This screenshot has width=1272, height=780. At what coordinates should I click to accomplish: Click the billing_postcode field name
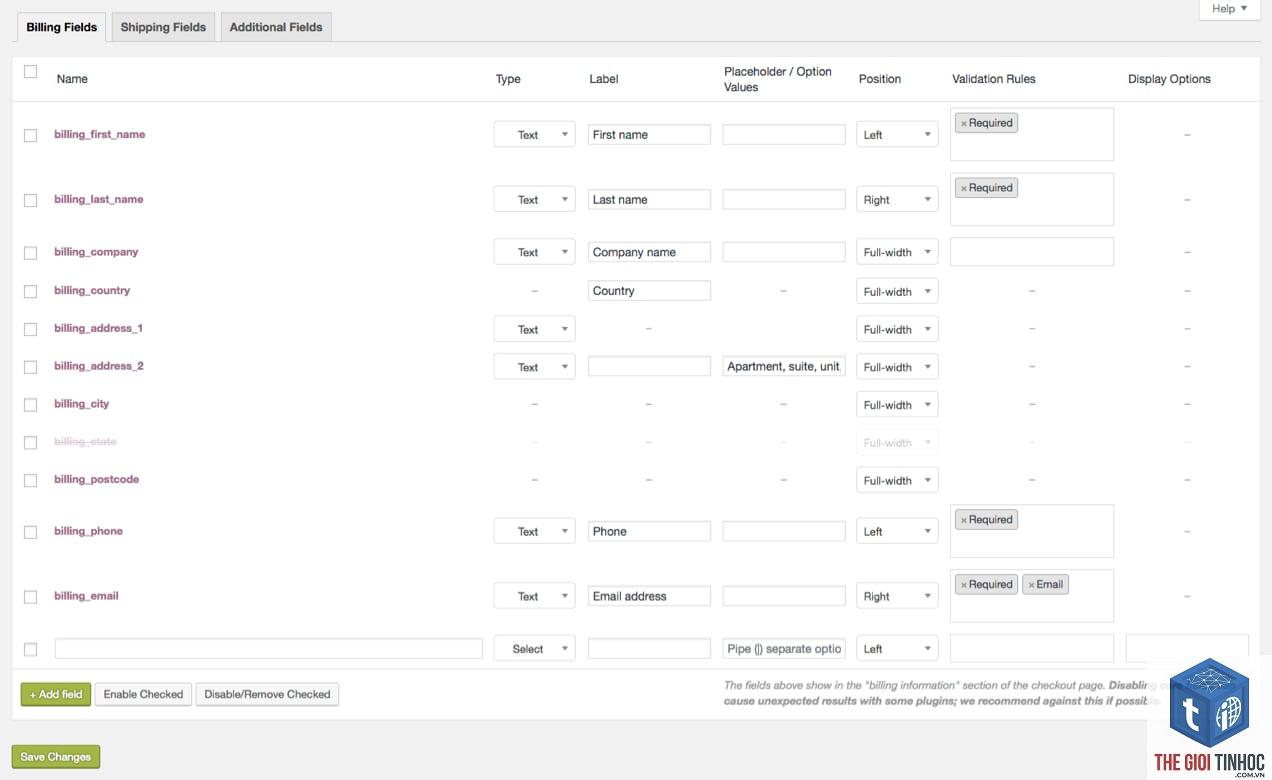pyautogui.click(x=96, y=479)
